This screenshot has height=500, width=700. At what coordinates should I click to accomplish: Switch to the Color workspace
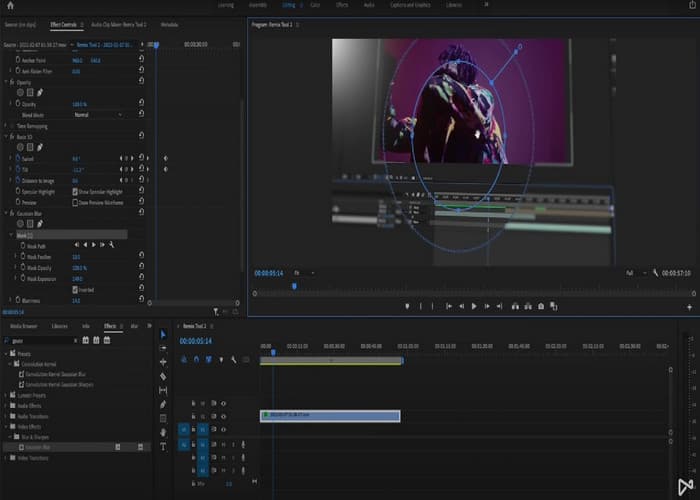pos(315,5)
